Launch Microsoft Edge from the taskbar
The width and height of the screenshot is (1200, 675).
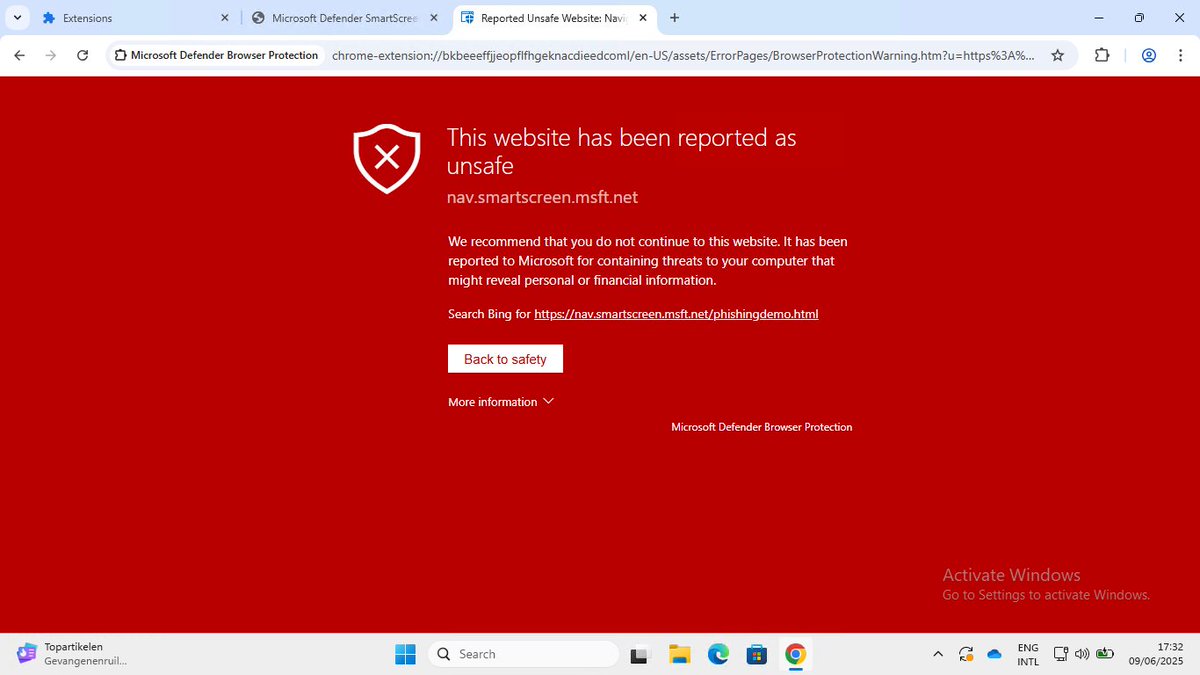(x=718, y=654)
